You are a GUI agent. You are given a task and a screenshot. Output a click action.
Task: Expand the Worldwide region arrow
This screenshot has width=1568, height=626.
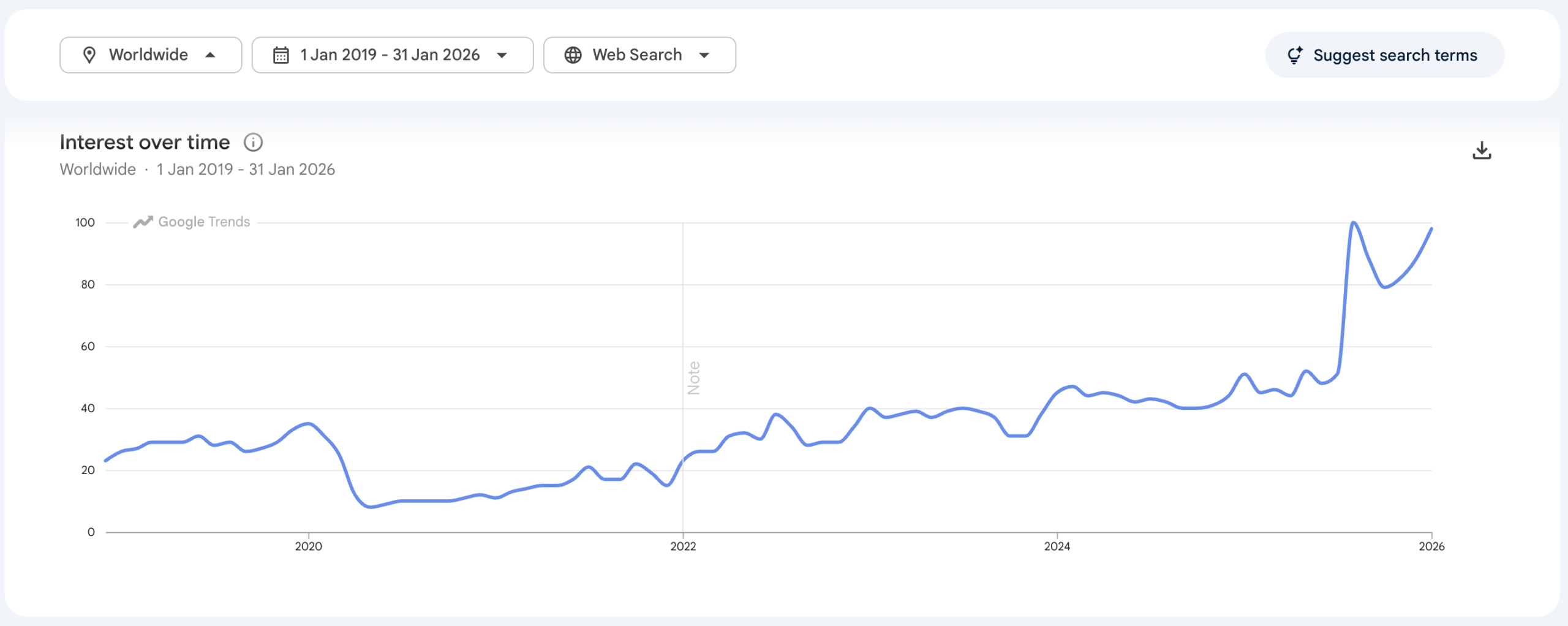[x=210, y=55]
